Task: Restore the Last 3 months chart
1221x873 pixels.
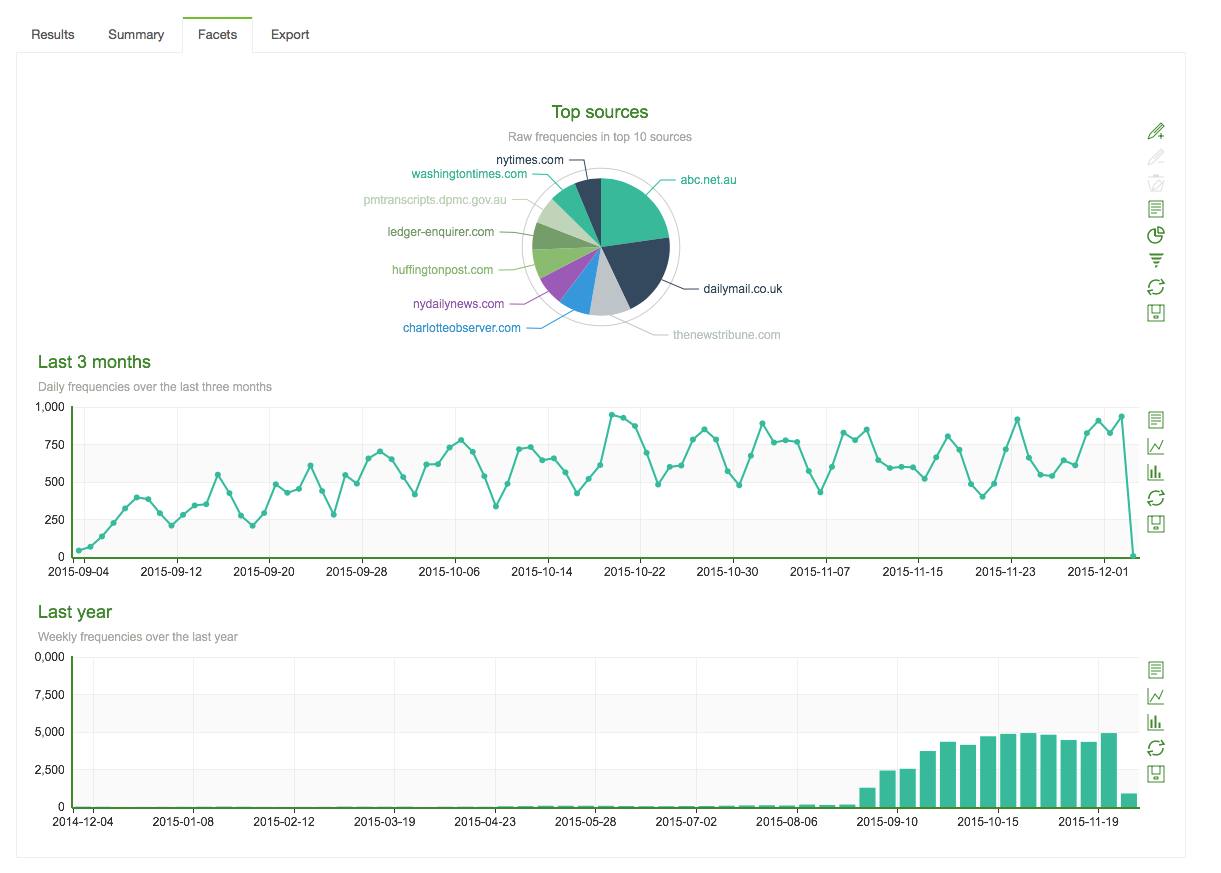Action: tap(1156, 498)
